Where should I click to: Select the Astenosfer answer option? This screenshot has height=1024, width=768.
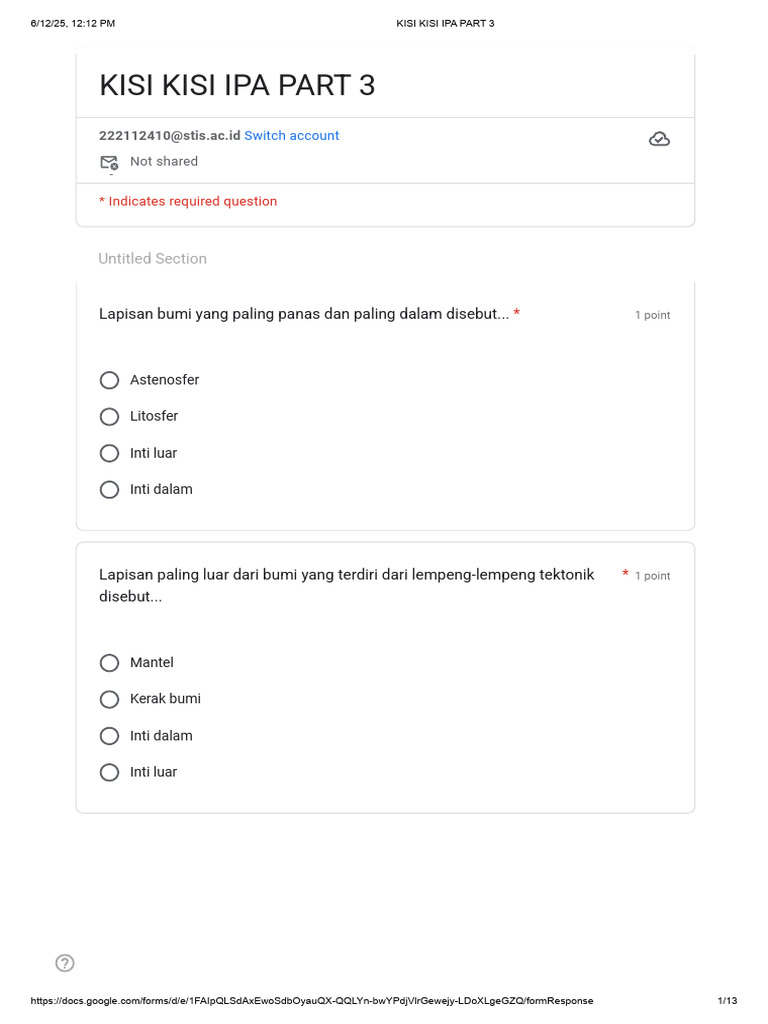click(x=110, y=380)
